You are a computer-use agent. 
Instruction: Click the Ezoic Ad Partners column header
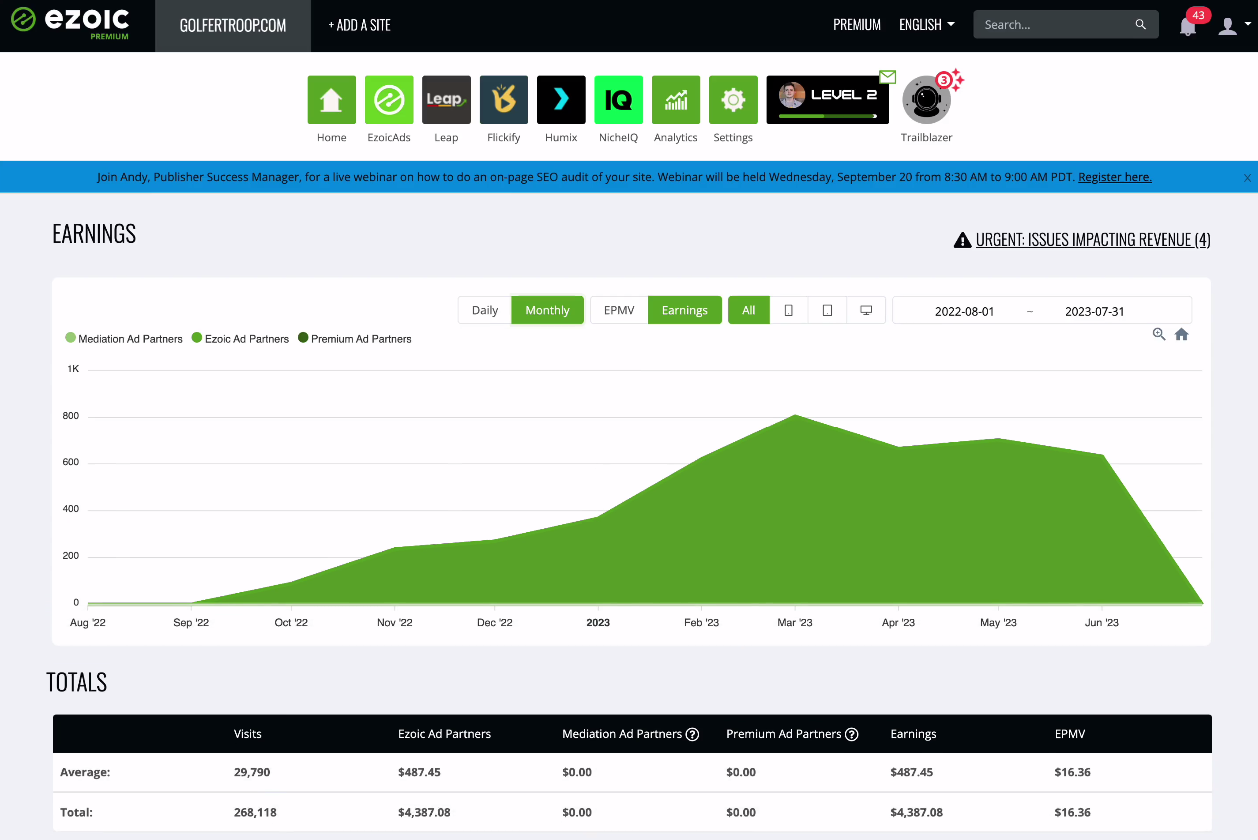point(444,734)
